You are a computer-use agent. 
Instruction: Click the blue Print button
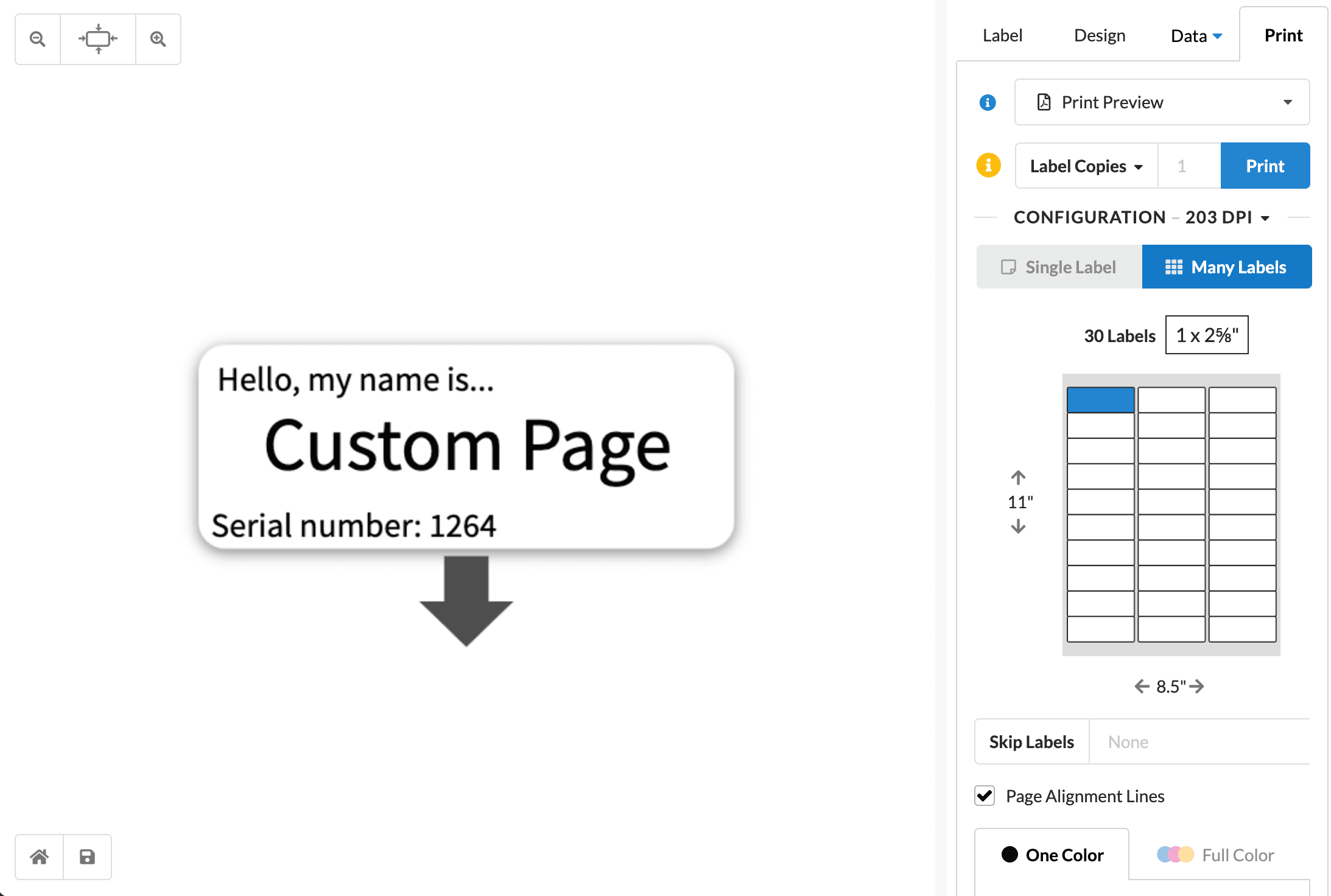(1265, 166)
